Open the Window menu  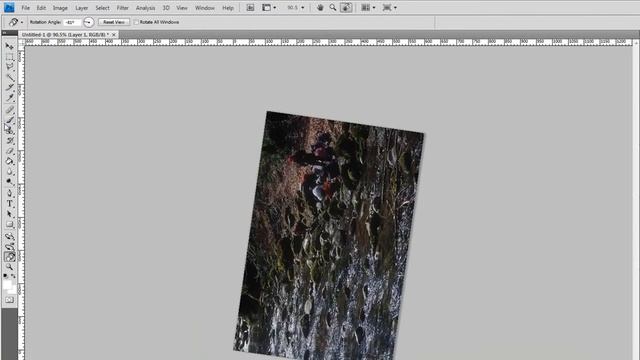pyautogui.click(x=204, y=8)
